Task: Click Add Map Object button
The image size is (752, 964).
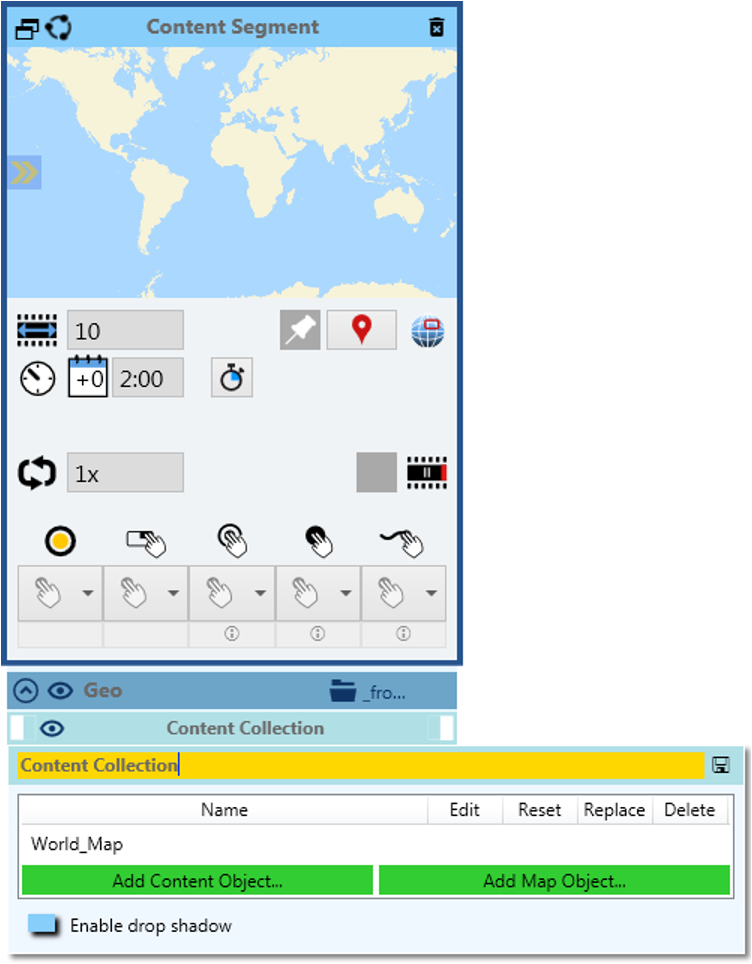Action: [x=554, y=881]
